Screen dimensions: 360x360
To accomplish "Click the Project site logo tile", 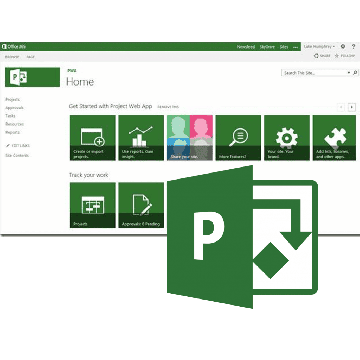I will pyautogui.click(x=32, y=77).
